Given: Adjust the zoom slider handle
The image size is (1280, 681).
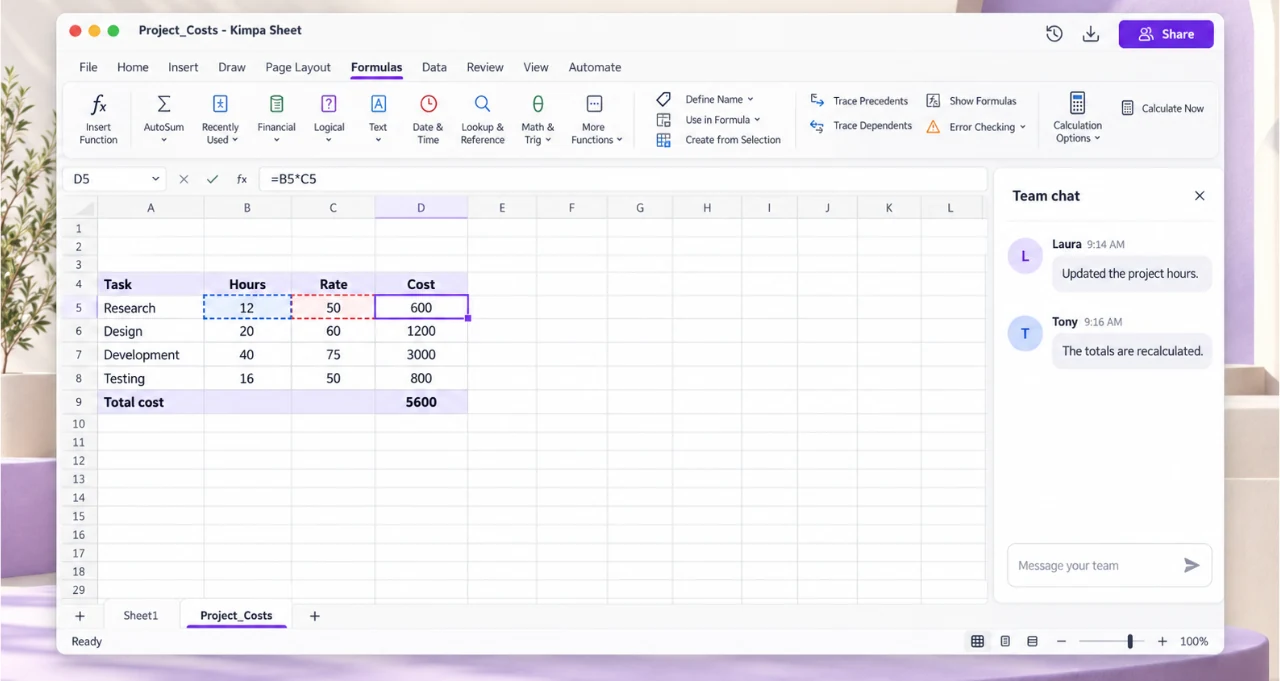Looking at the screenshot, I should [1130, 641].
